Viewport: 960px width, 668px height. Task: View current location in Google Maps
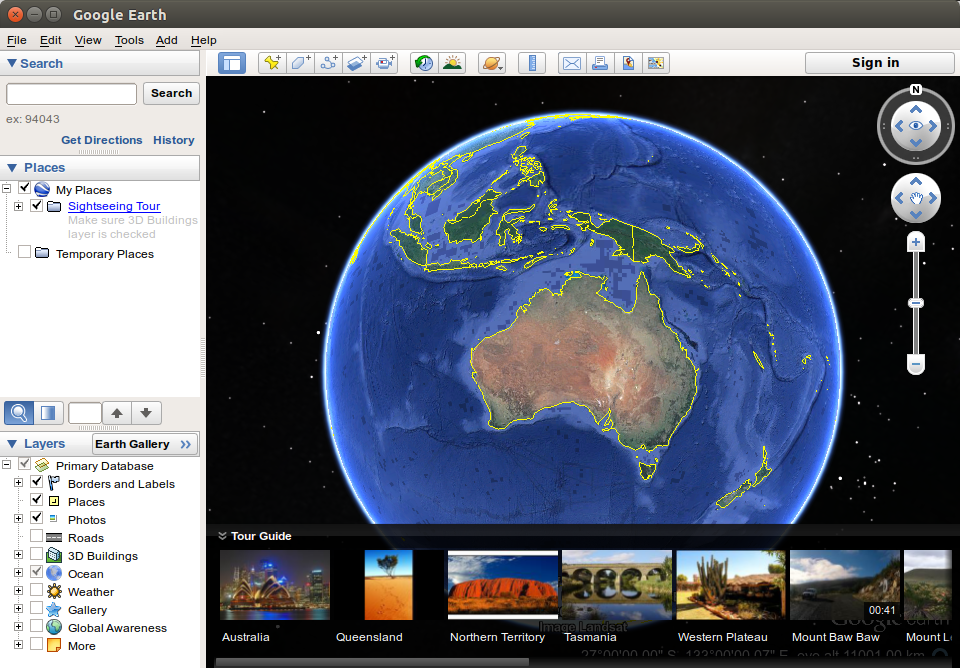pyautogui.click(x=656, y=62)
